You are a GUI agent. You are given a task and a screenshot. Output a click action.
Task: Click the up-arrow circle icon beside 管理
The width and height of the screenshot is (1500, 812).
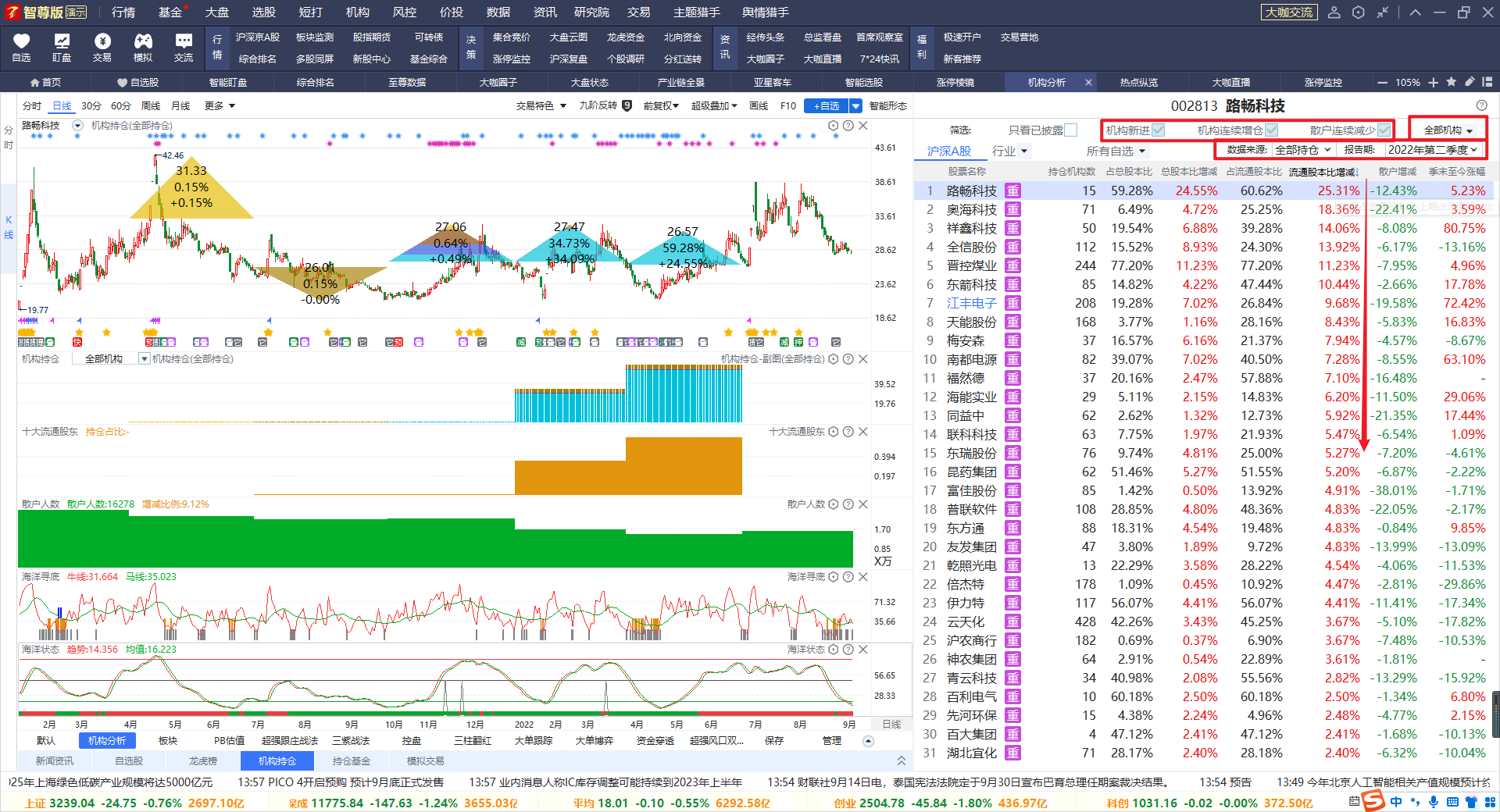tap(868, 741)
